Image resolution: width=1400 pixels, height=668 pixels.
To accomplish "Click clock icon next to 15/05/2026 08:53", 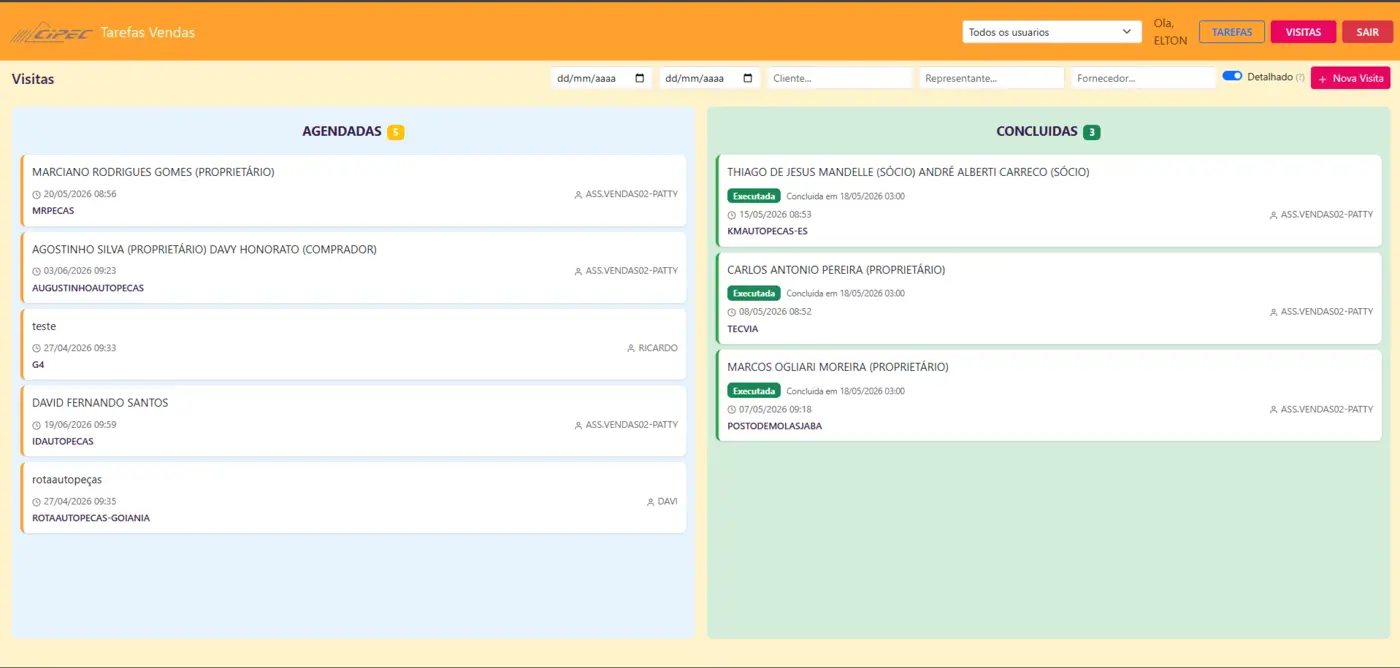I will coord(732,215).
